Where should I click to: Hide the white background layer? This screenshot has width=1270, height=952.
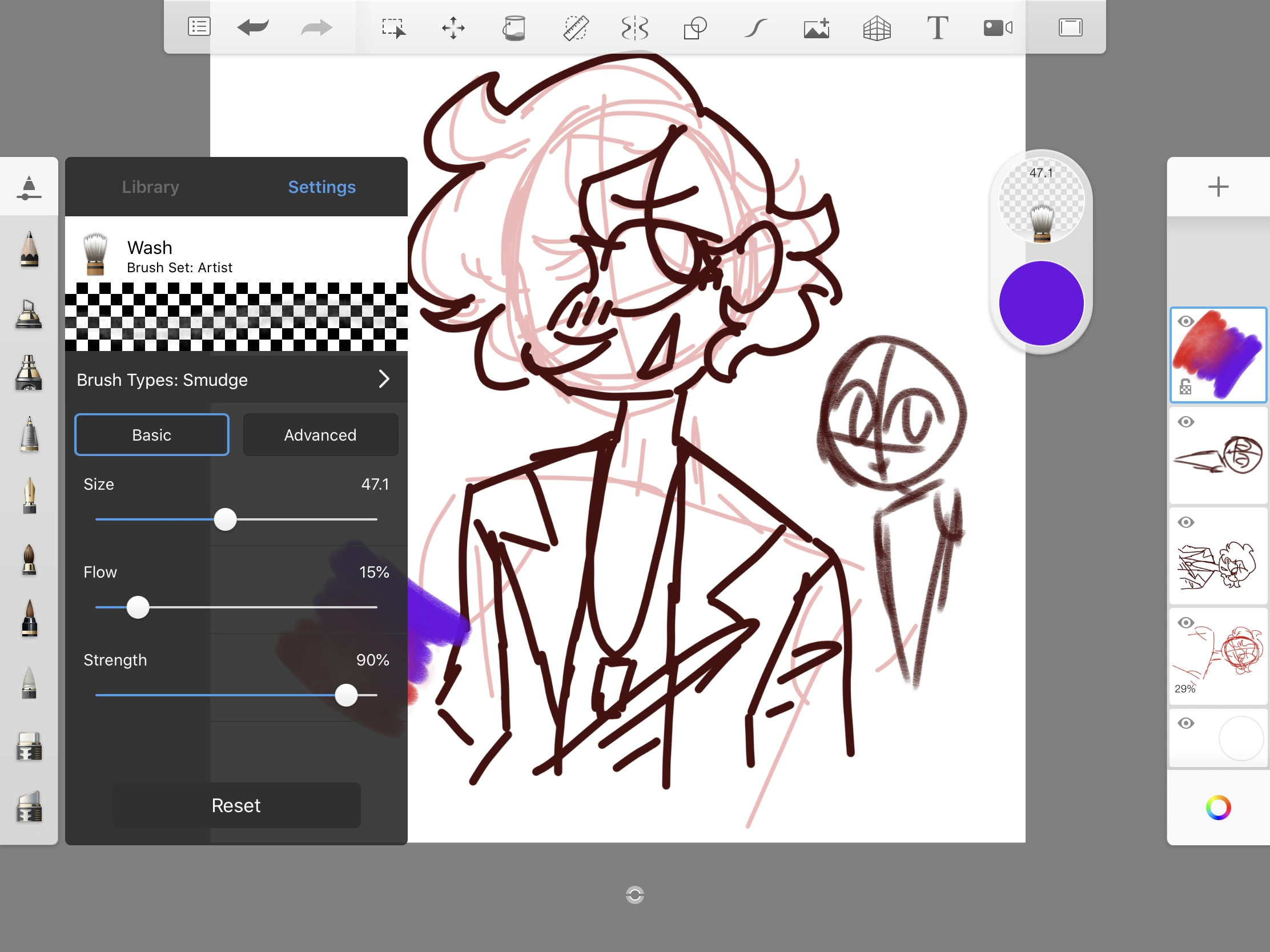click(x=1185, y=723)
